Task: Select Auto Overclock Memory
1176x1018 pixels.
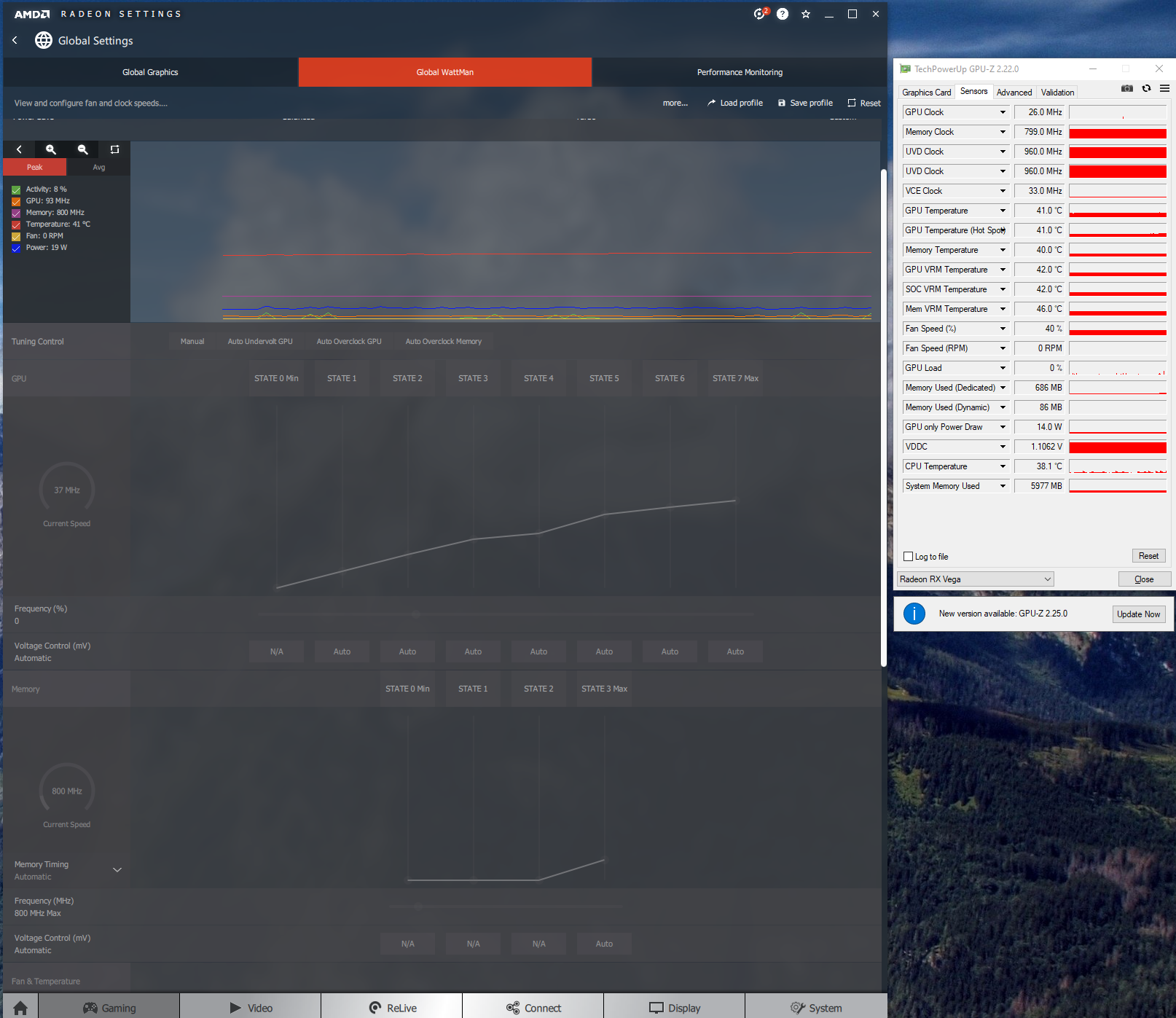Action: pos(444,341)
